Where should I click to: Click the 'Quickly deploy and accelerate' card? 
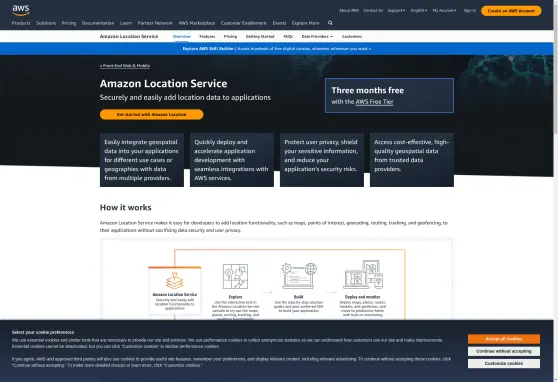232,160
